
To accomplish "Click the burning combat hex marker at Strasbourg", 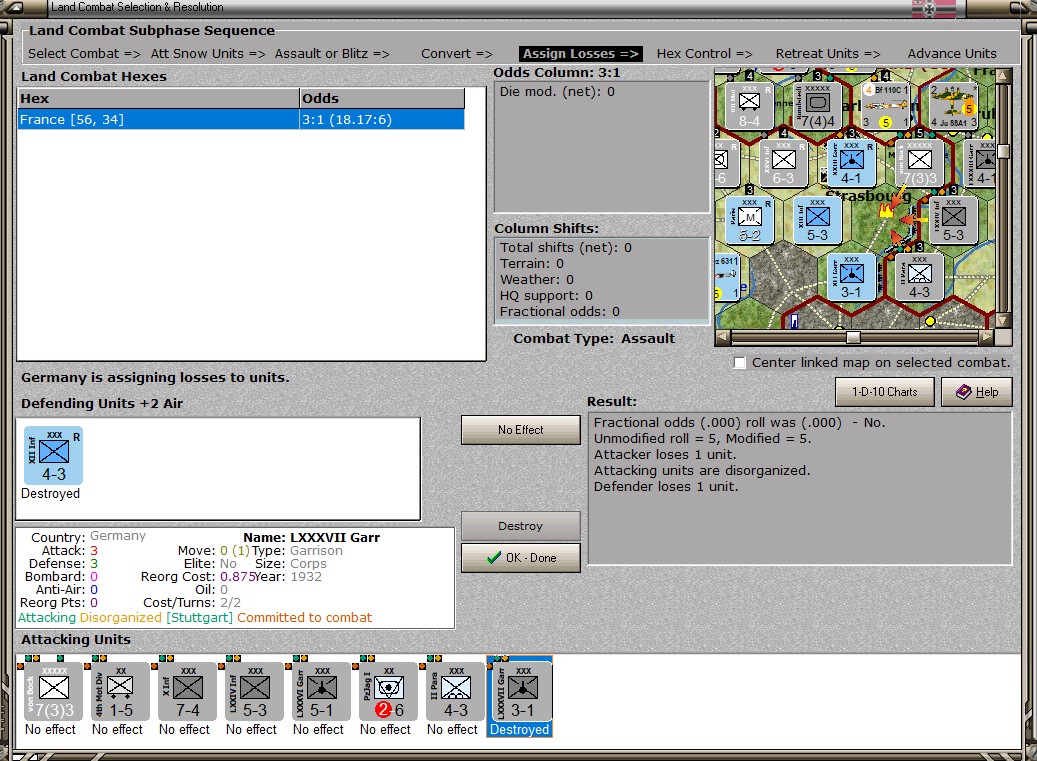I will click(x=886, y=210).
